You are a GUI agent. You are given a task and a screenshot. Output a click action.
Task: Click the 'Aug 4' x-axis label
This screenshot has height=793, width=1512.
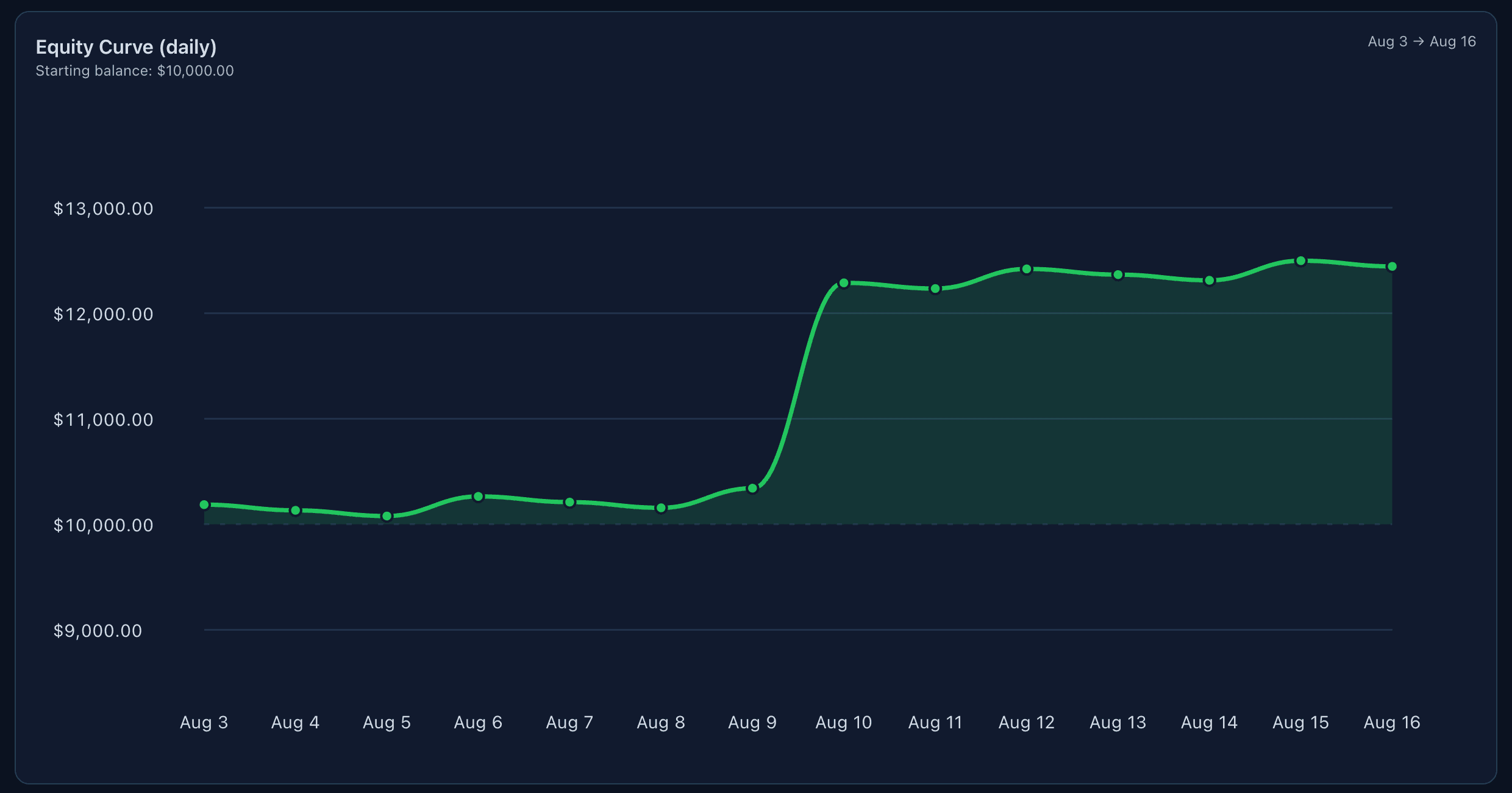click(x=296, y=722)
